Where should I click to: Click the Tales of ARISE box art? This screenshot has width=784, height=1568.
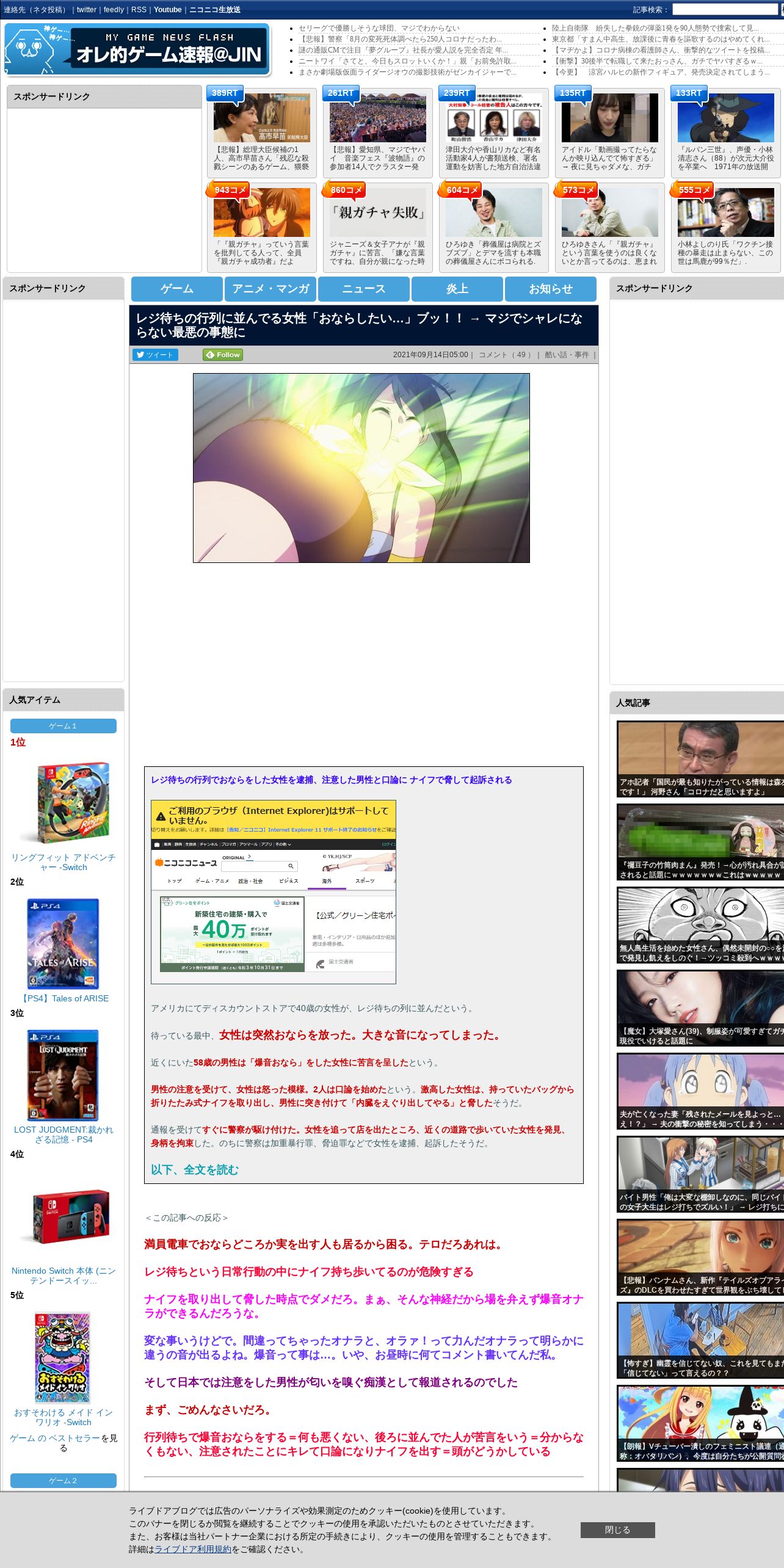64,944
